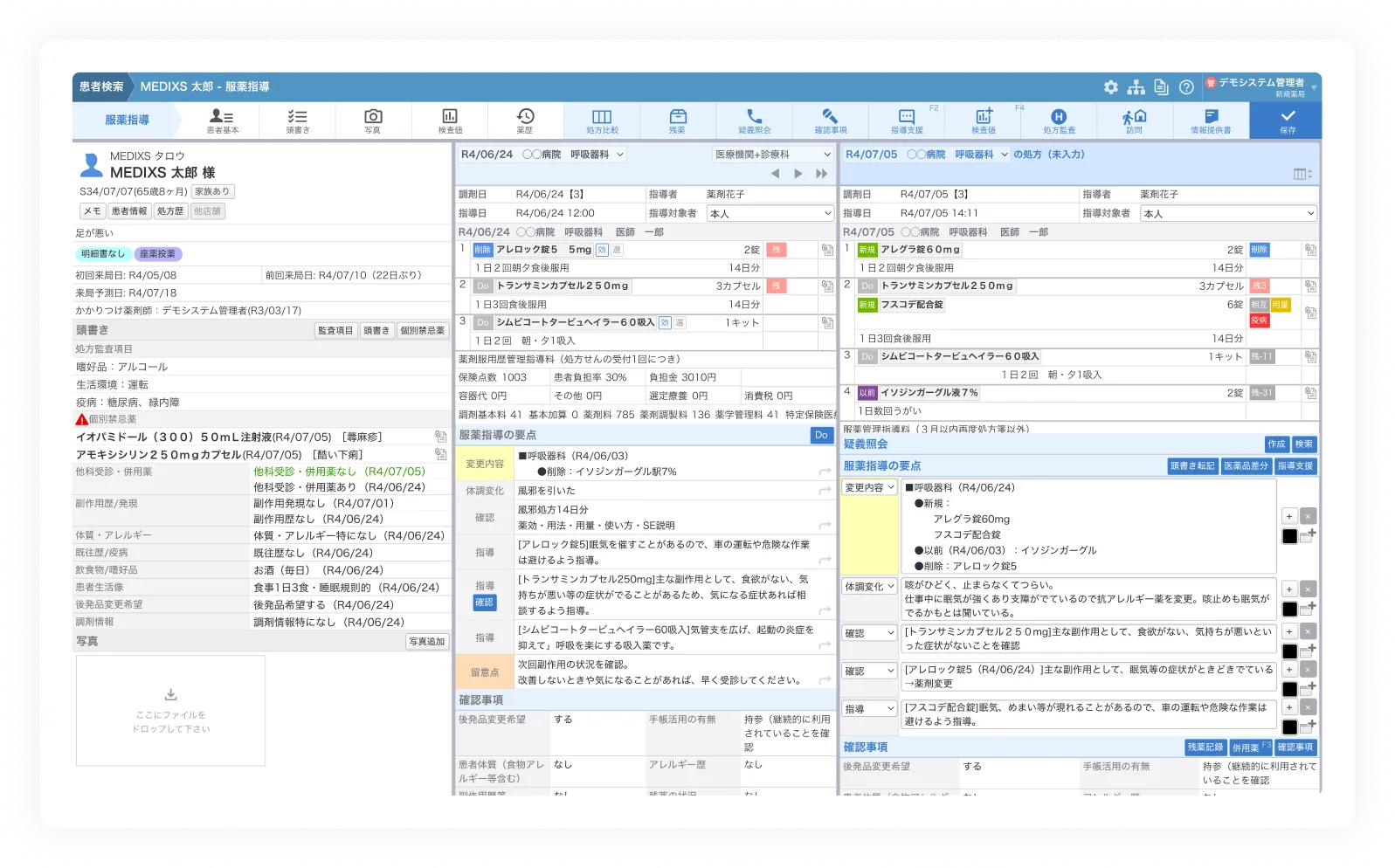Click the file drop area ここにファイルをドロップ
The image size is (1395, 868).
click(x=171, y=711)
